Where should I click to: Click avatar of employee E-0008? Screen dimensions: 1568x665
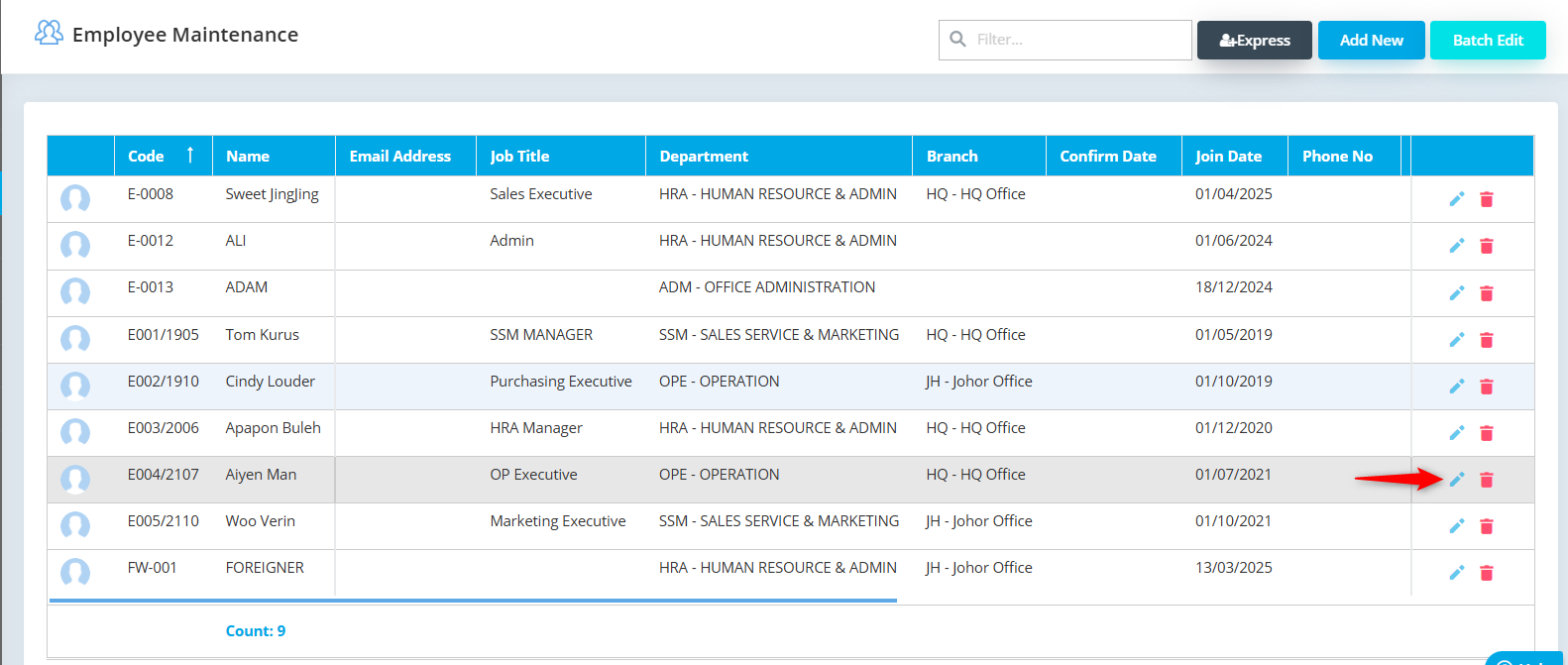coord(75,199)
